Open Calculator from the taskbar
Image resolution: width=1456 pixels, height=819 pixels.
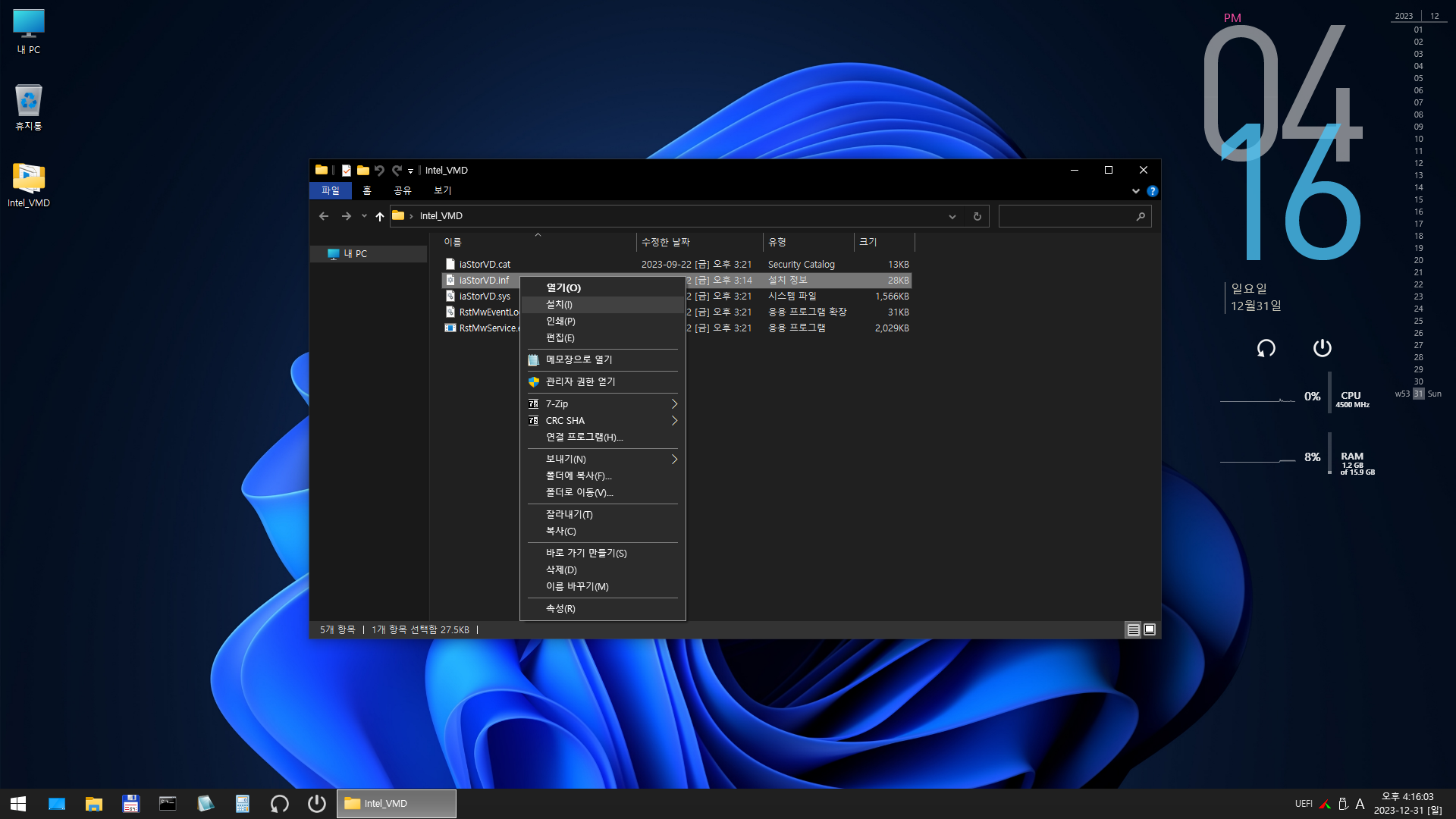[x=242, y=804]
